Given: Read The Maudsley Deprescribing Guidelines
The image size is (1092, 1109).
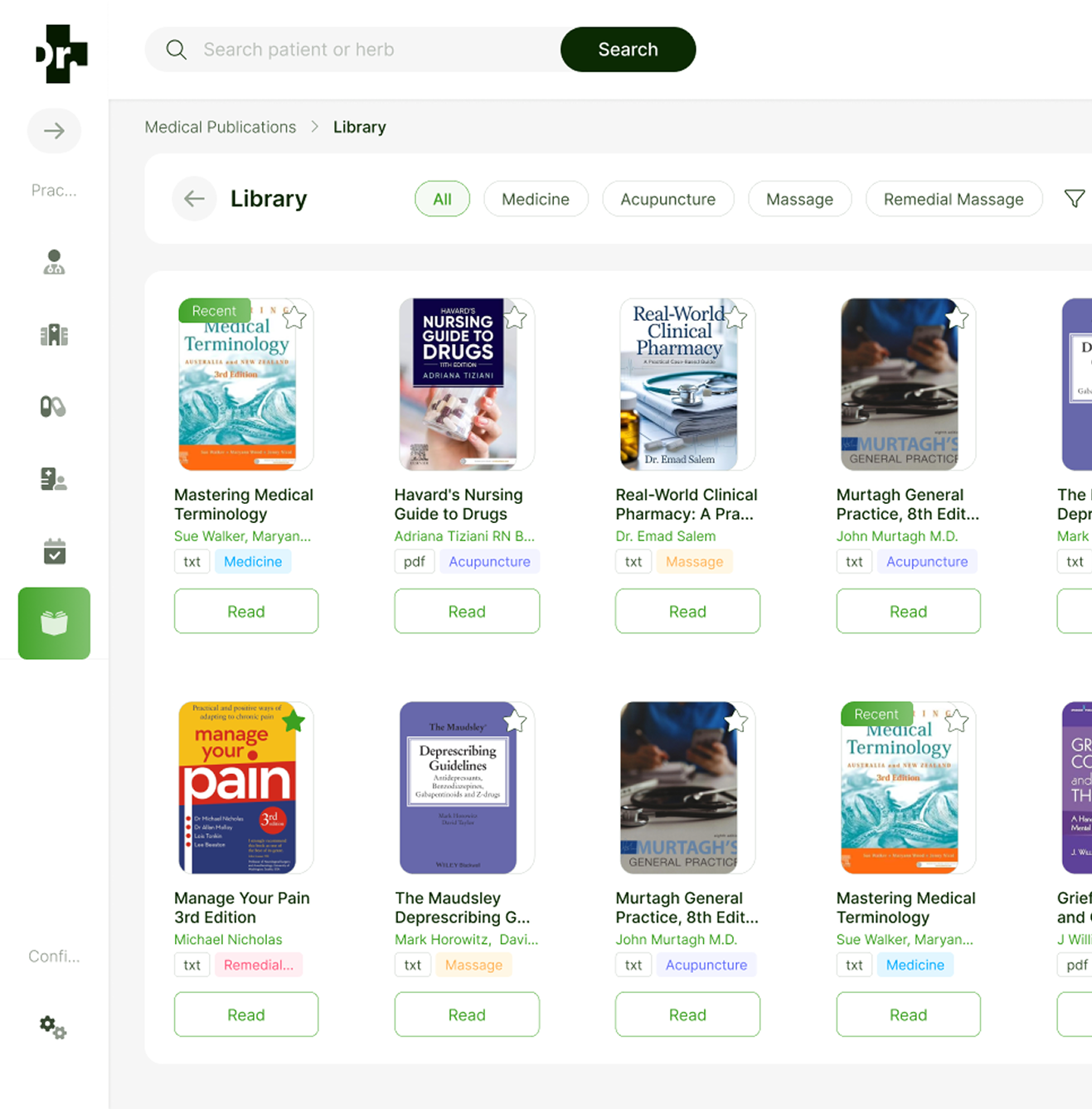Looking at the screenshot, I should point(467,1015).
